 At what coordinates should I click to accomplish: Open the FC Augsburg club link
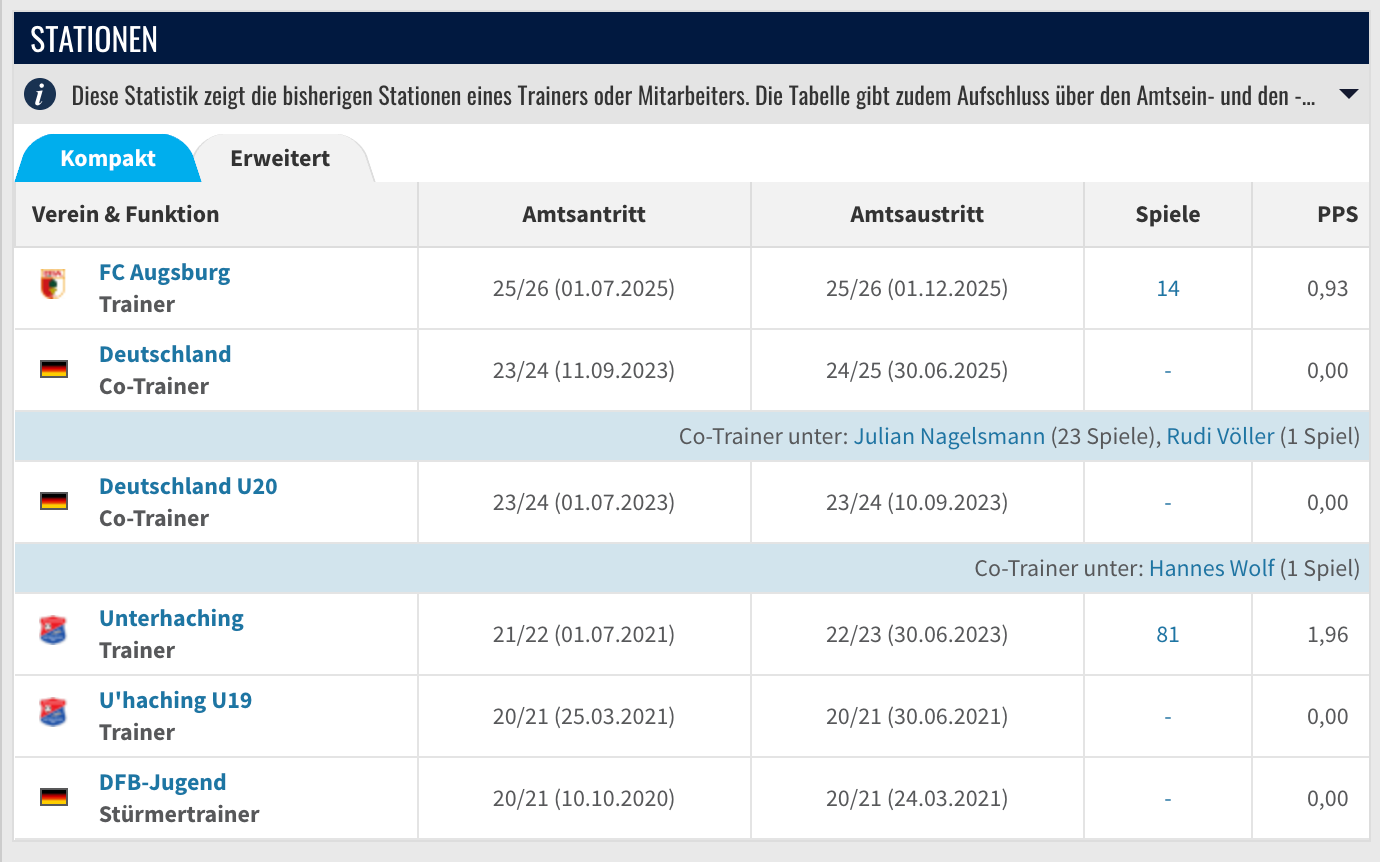pos(165,272)
